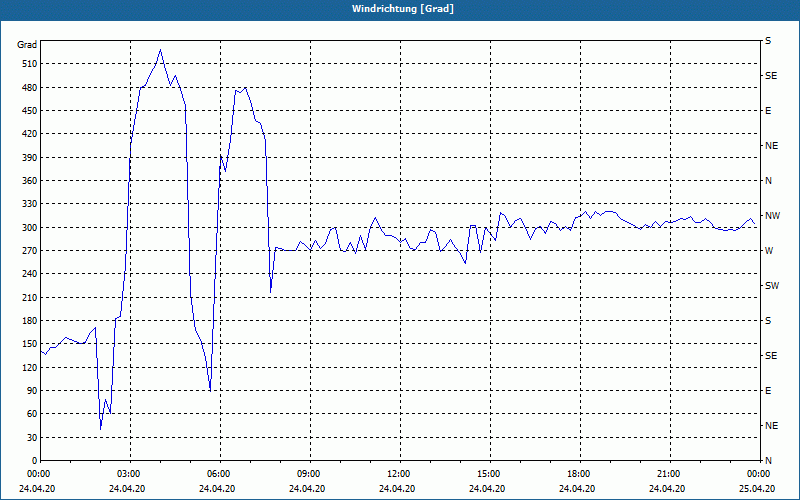The image size is (800, 500).
Task: Click the 15:00 time label
Action: tap(487, 473)
